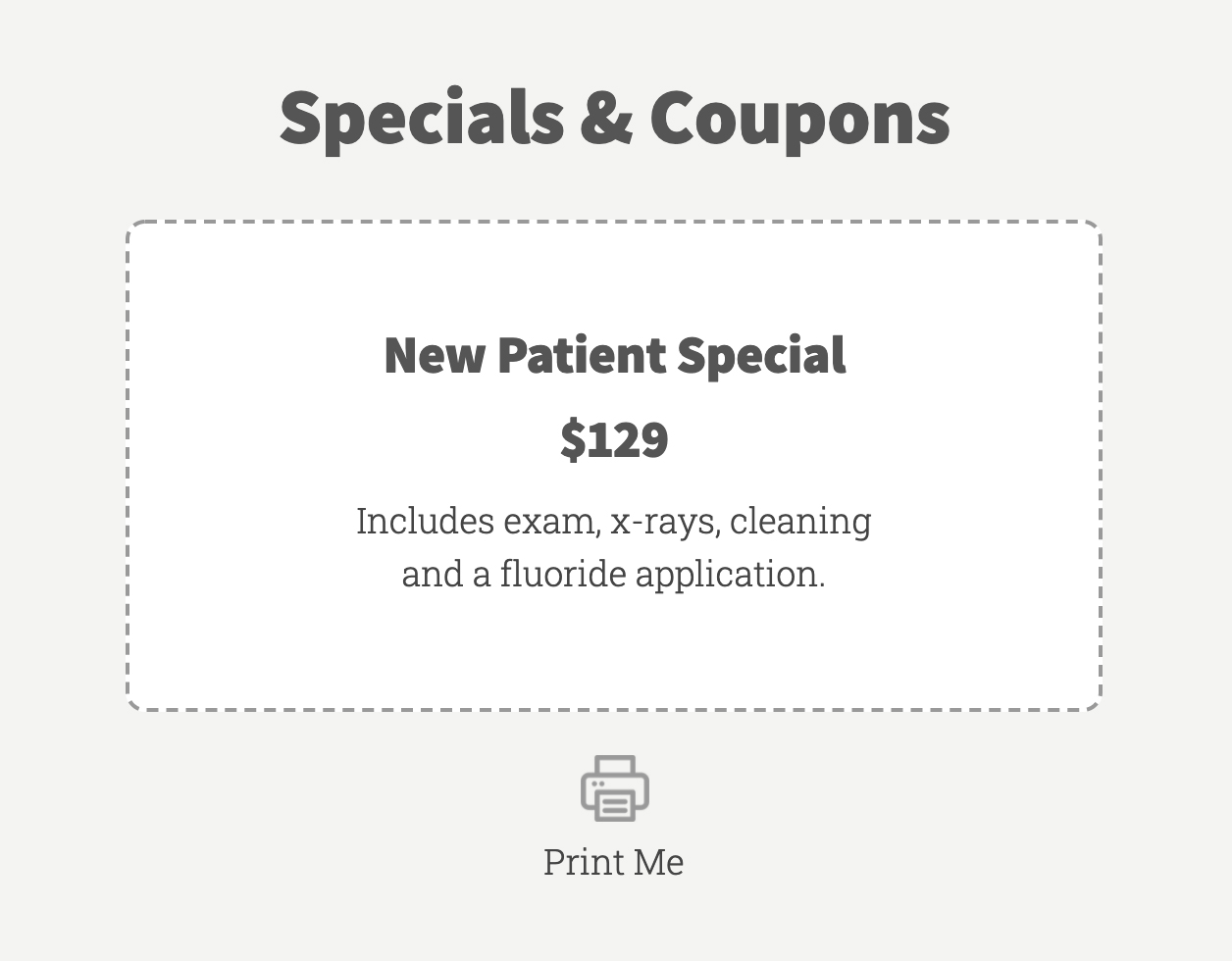Image resolution: width=1232 pixels, height=961 pixels.
Task: Click the word 'Patient' in coupon title
Action: 582,354
